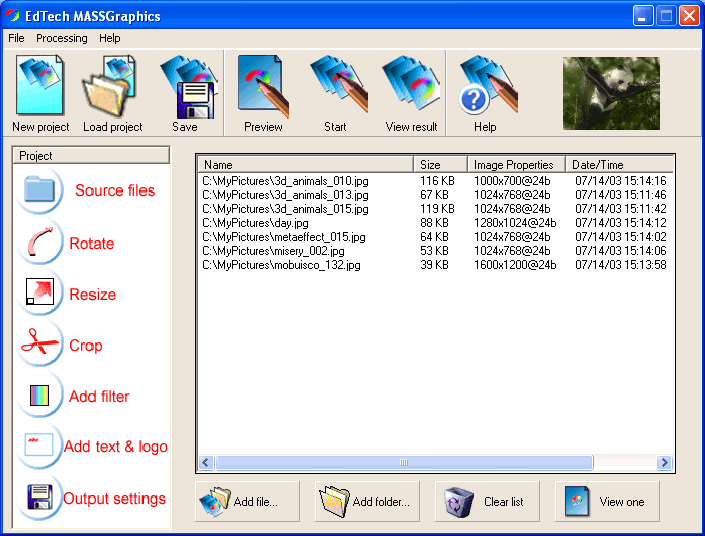Click the Date/Time column header
Screen dimensions: 705x536
pyautogui.click(x=619, y=165)
